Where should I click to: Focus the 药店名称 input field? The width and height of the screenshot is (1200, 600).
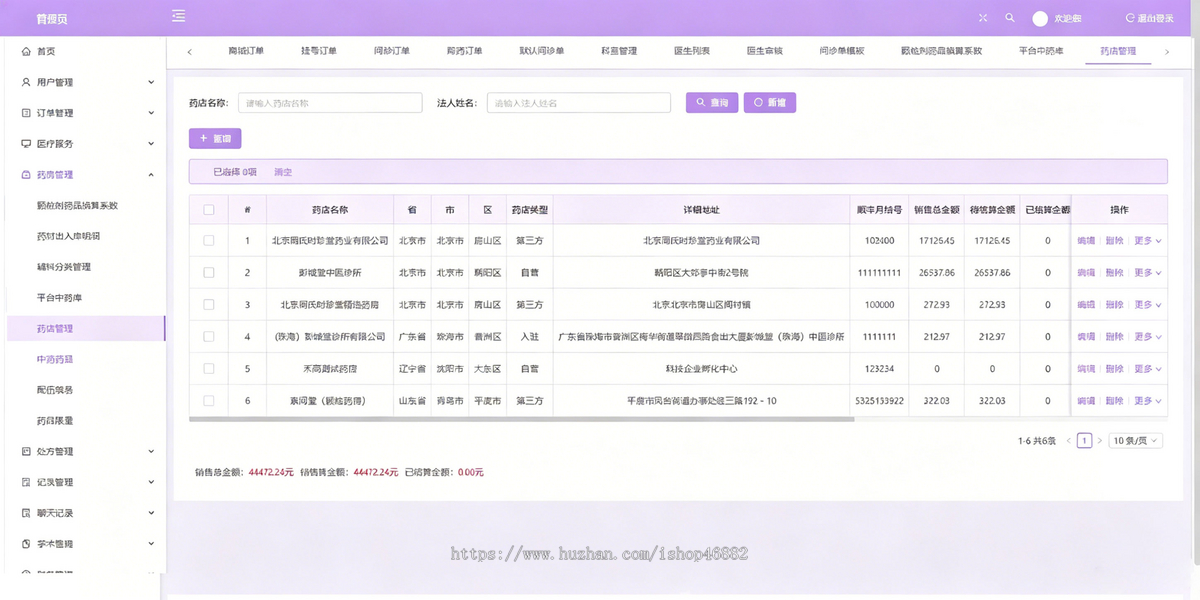pos(330,103)
